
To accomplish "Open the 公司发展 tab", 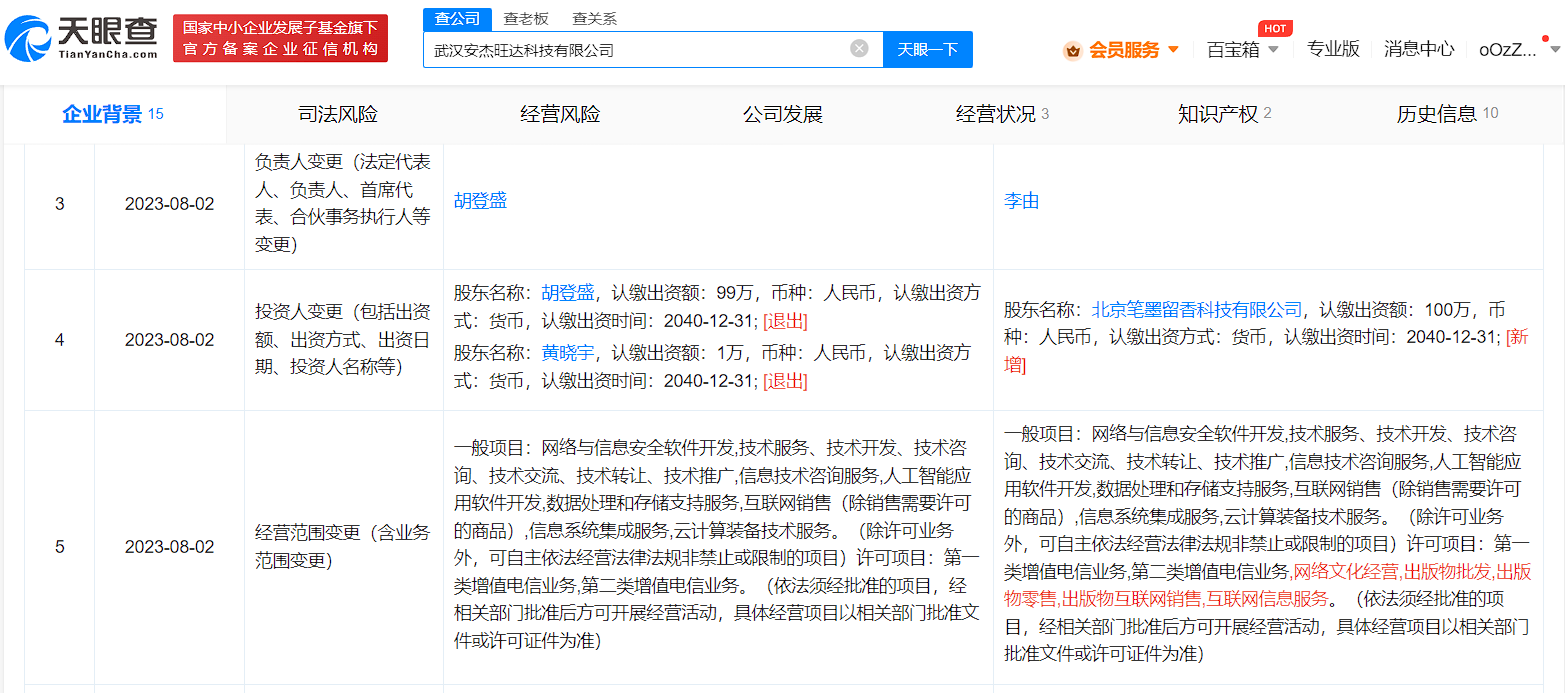I will point(782,114).
